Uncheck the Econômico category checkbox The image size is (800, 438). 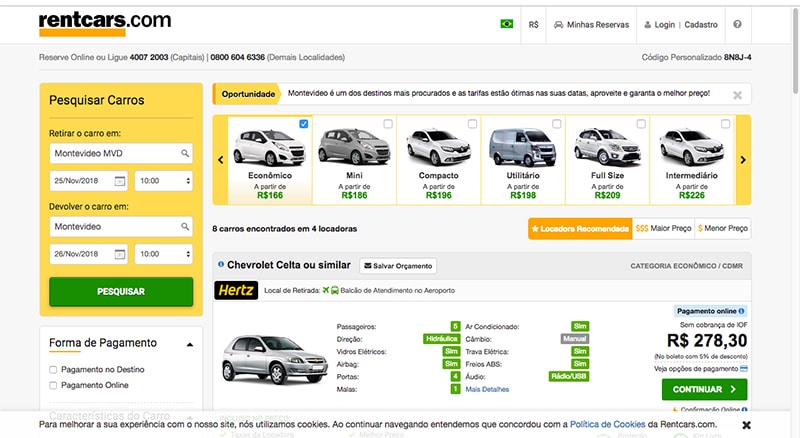304,124
